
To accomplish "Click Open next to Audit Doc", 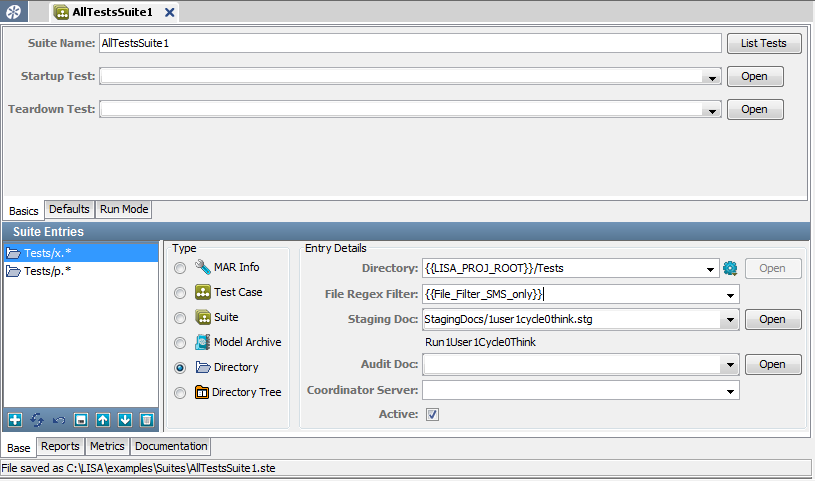I will pyautogui.click(x=773, y=365).
